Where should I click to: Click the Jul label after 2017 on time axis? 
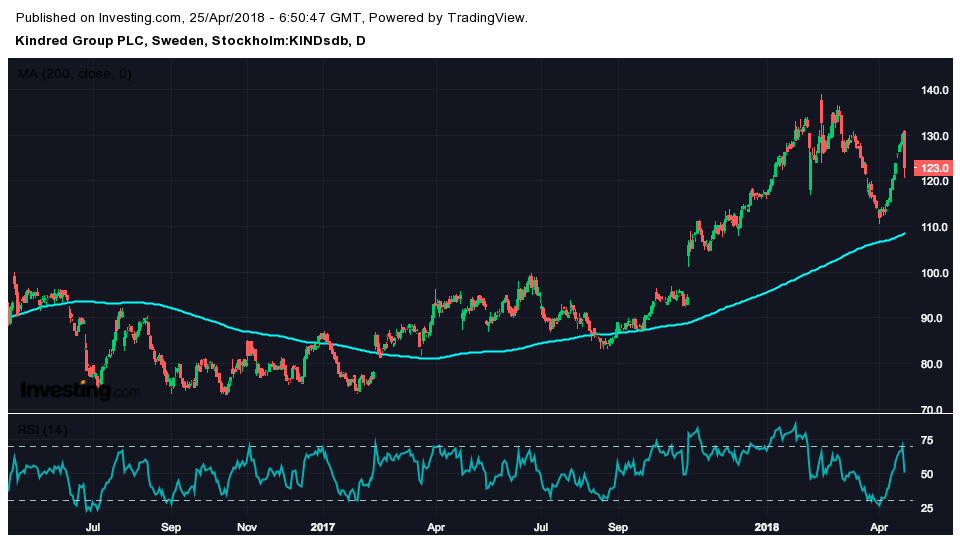click(541, 527)
